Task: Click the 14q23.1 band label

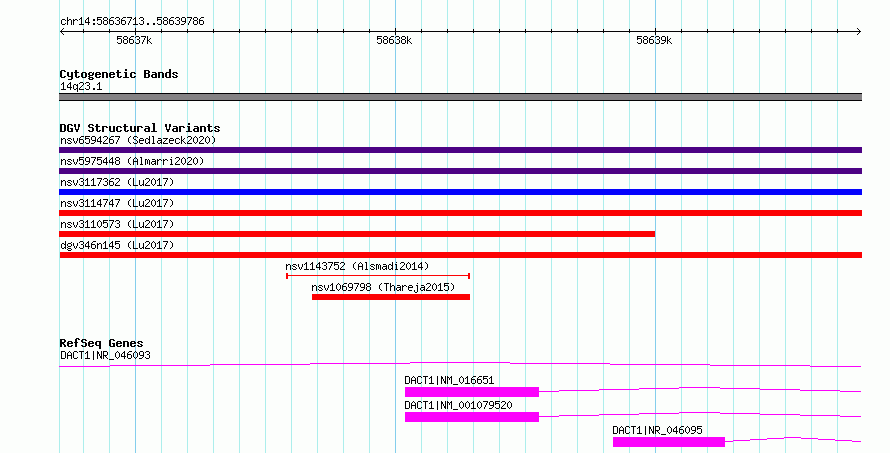Action: tap(81, 86)
